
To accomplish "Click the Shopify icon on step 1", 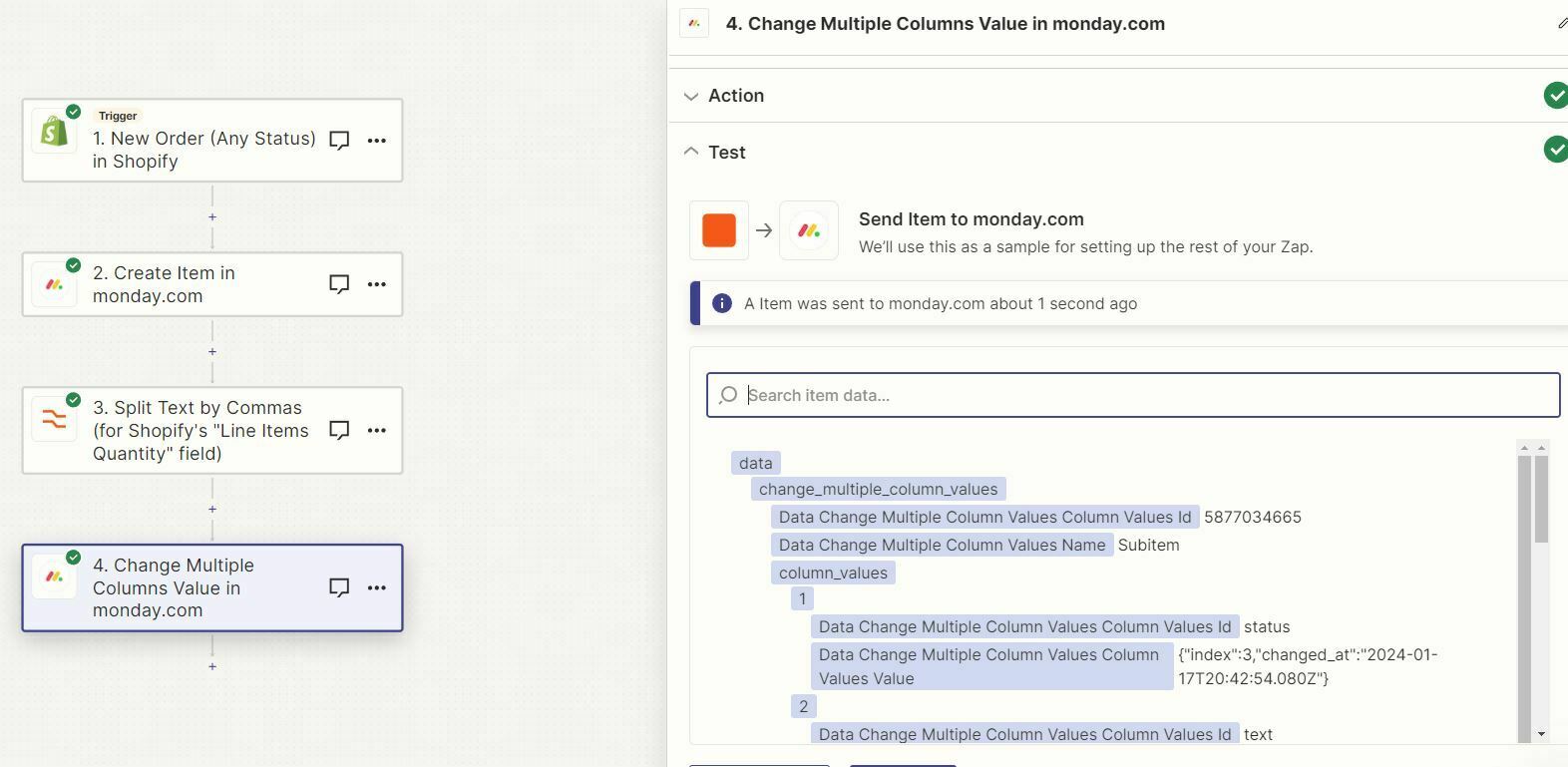I will 54,131.
